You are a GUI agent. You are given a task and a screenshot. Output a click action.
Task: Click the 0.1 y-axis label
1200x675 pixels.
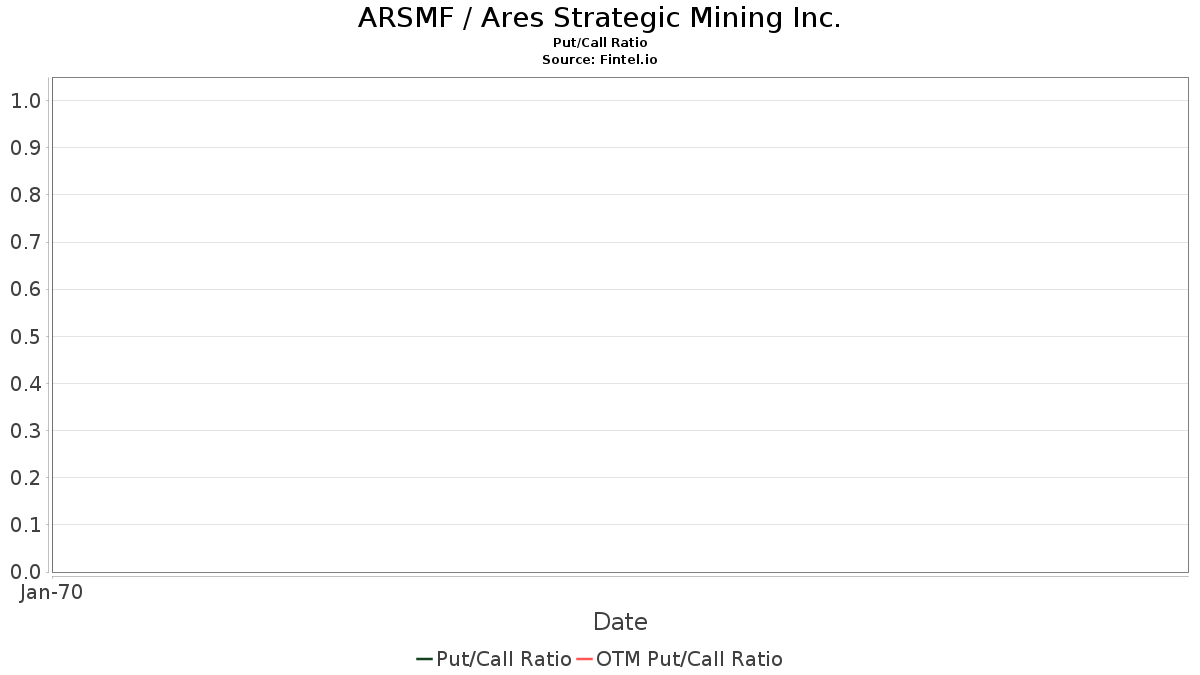pos(26,525)
